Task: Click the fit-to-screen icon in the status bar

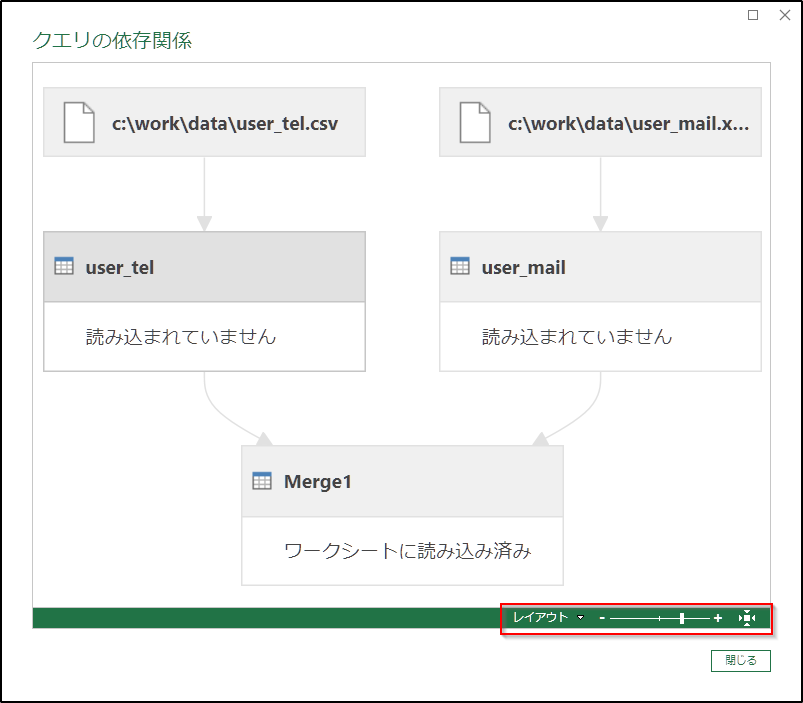Action: coord(747,618)
